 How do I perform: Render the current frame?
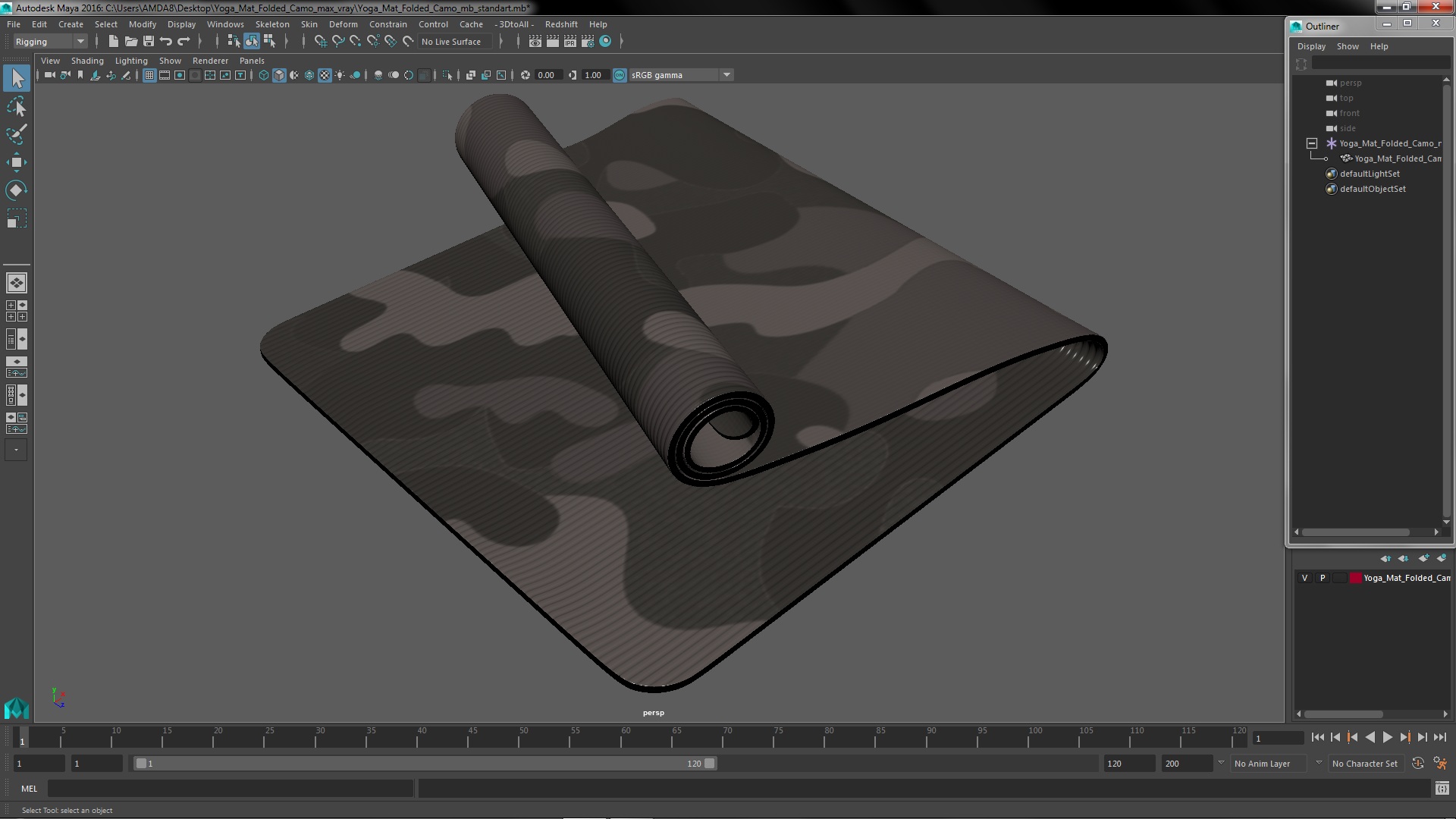point(553,42)
